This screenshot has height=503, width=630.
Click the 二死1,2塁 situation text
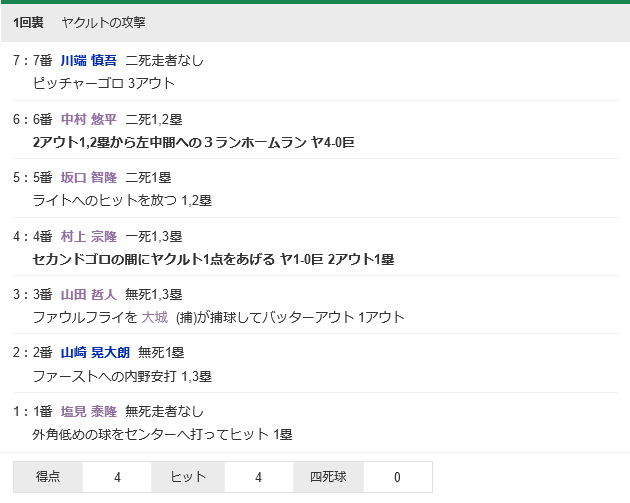point(154,119)
